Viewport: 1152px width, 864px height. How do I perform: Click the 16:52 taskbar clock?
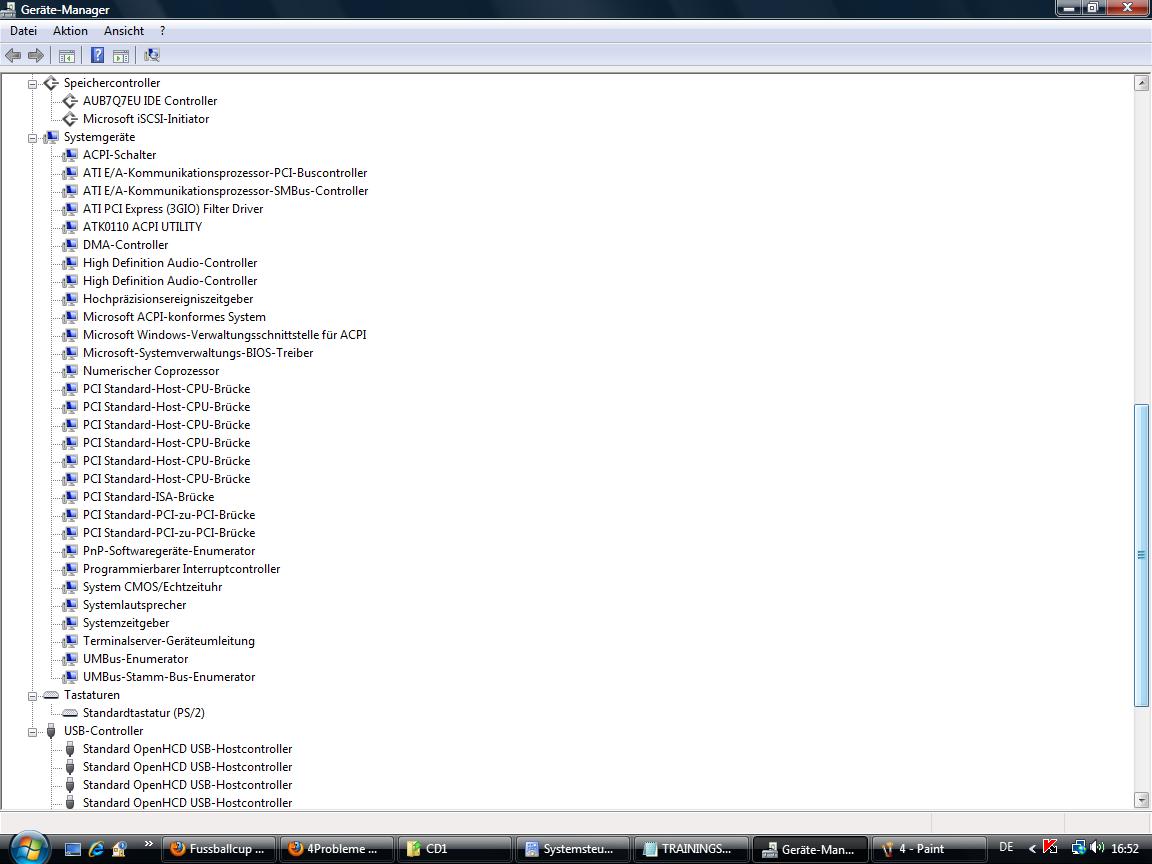pyautogui.click(x=1125, y=849)
